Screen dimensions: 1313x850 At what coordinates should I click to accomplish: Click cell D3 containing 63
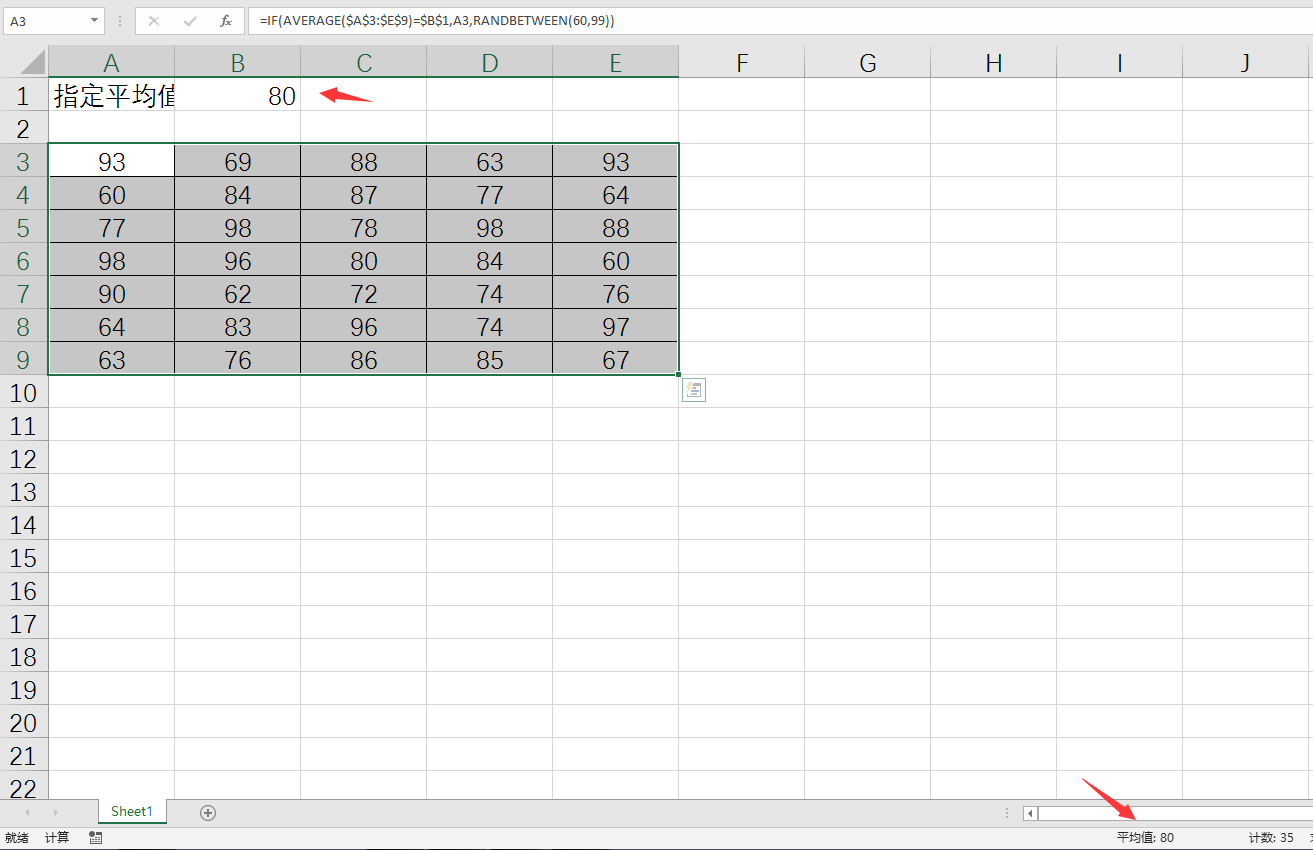(489, 161)
